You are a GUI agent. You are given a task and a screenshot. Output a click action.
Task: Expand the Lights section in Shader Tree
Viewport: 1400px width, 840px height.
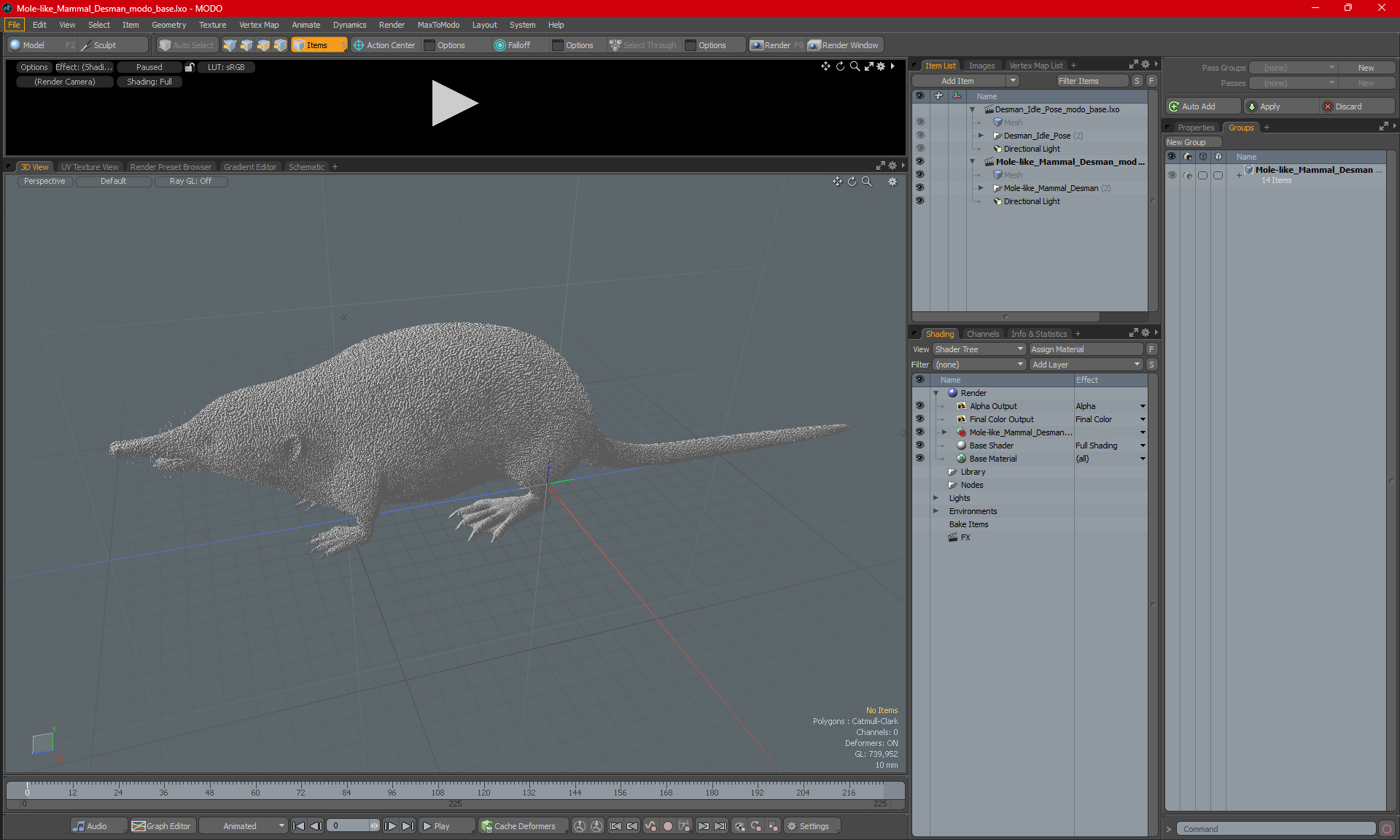pos(936,498)
